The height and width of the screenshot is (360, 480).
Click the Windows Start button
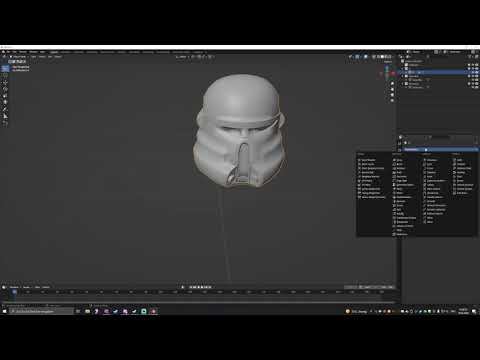[4, 311]
